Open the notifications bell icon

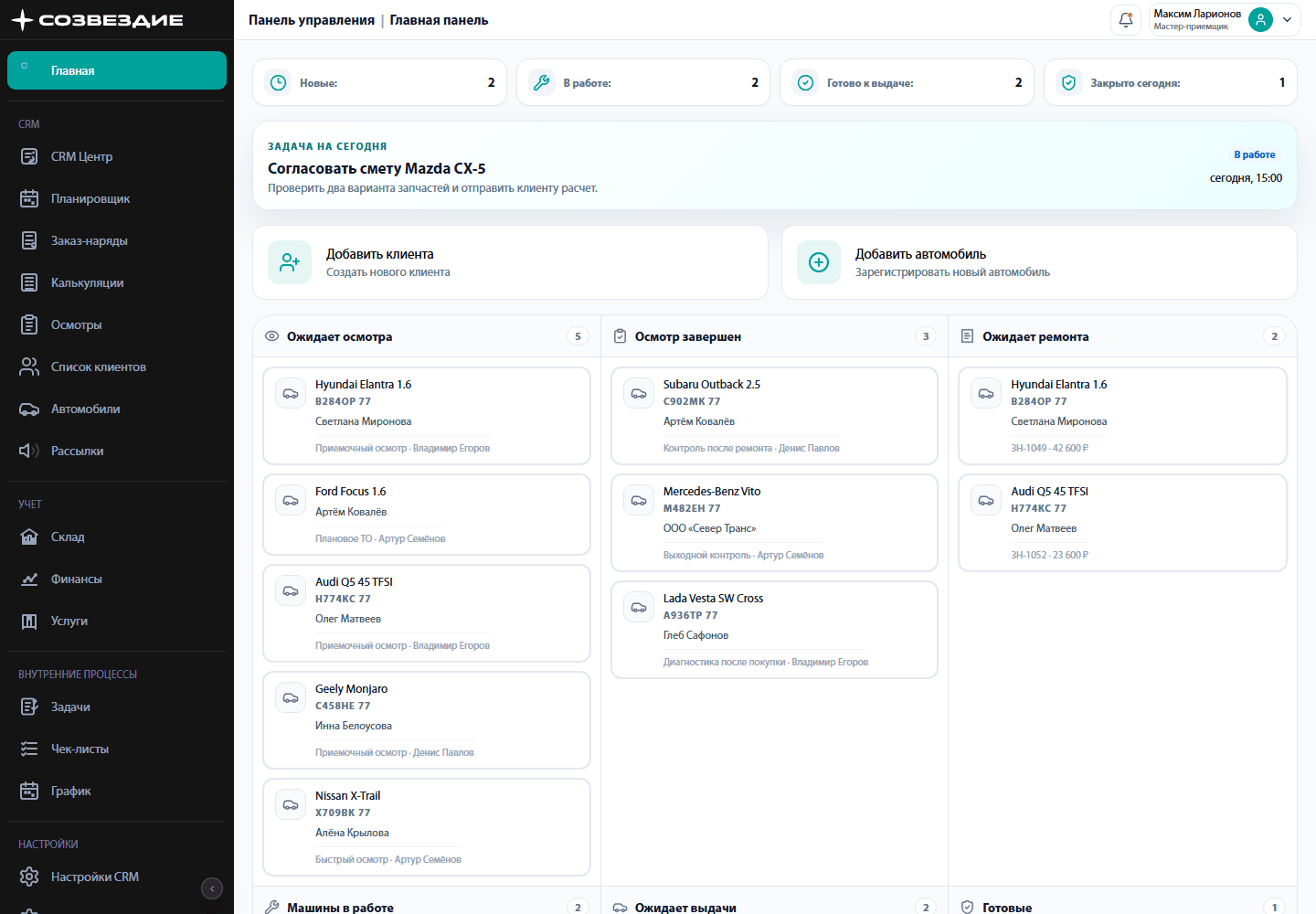point(1126,19)
